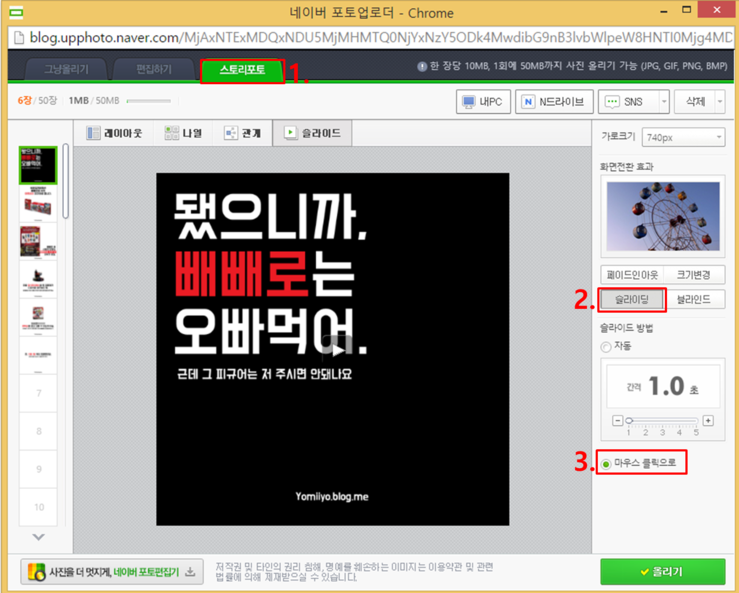
Task: Click the minus button for slide interval
Action: coord(617,420)
